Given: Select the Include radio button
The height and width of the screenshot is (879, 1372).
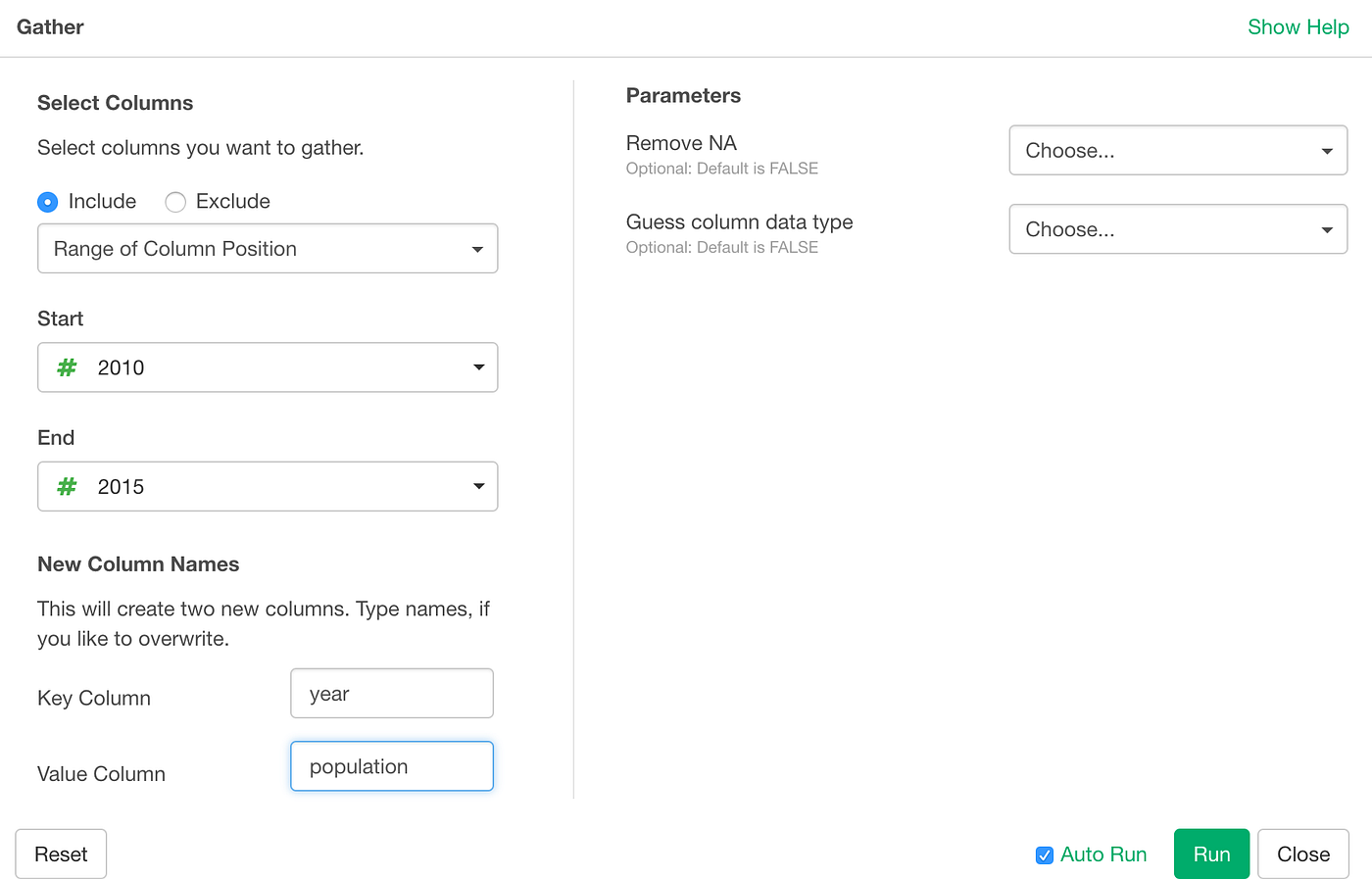Looking at the screenshot, I should click(47, 201).
